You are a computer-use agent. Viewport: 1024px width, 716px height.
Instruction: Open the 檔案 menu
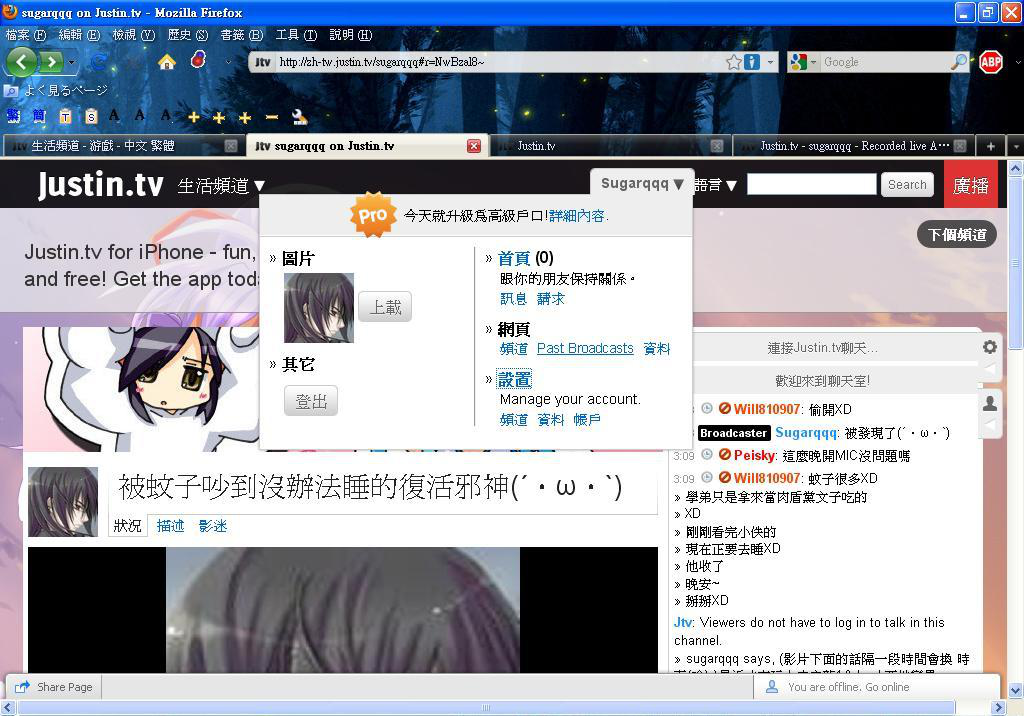pos(26,35)
